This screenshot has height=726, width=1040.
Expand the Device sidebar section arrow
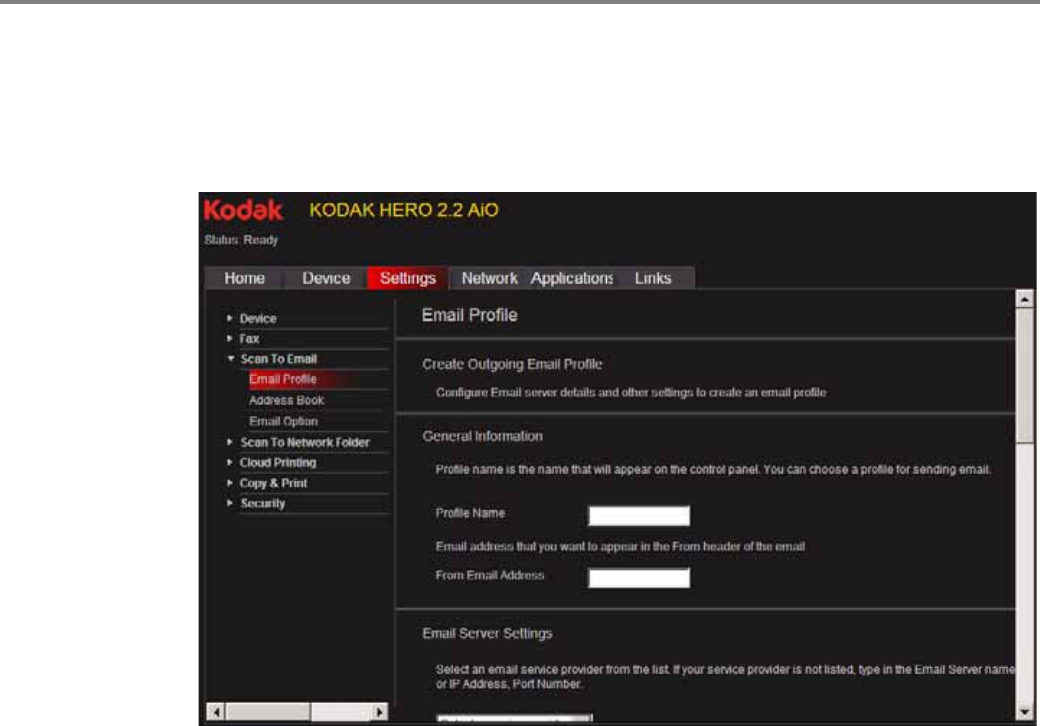click(x=229, y=318)
